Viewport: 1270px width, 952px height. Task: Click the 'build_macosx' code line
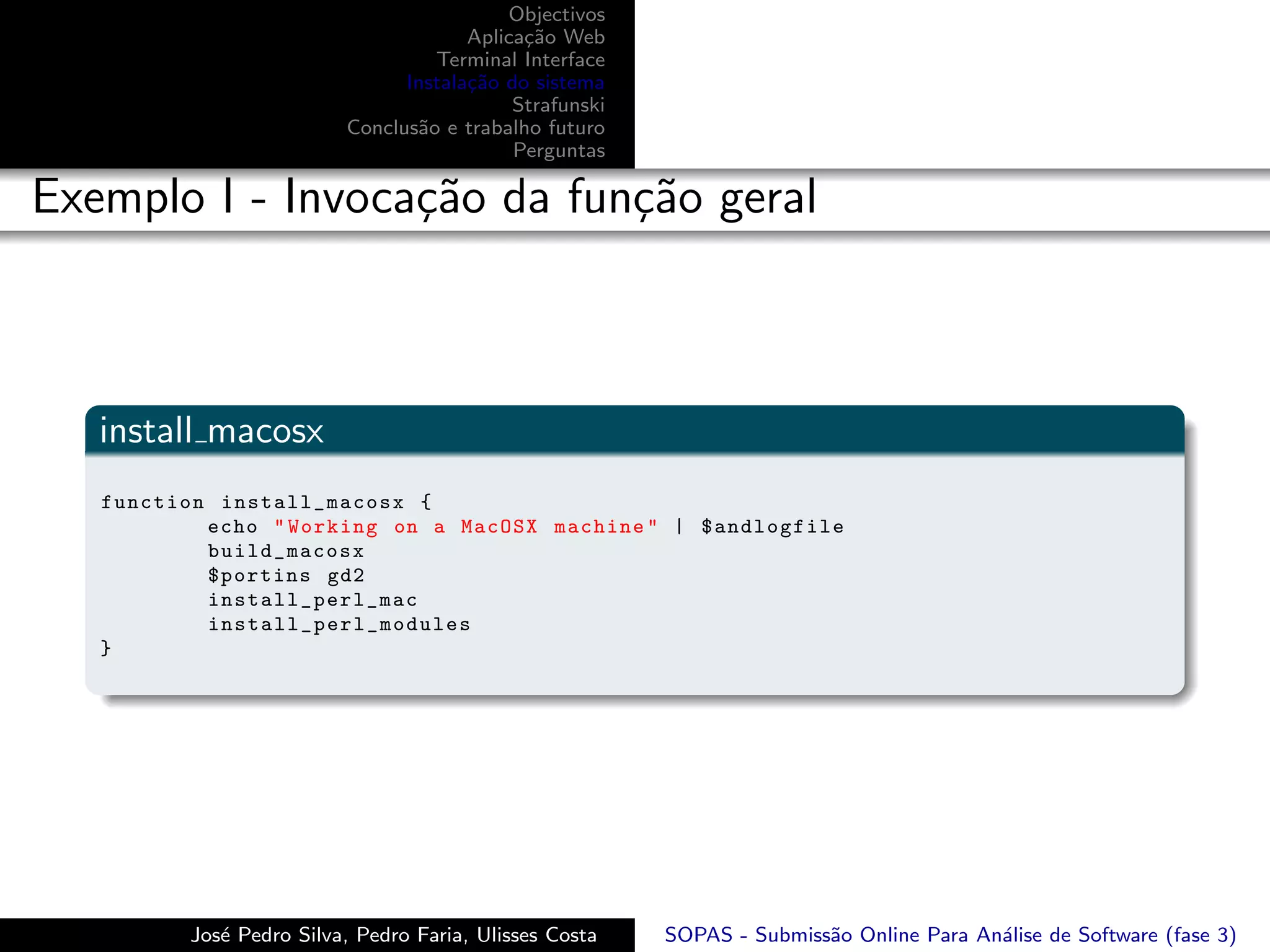[x=286, y=551]
